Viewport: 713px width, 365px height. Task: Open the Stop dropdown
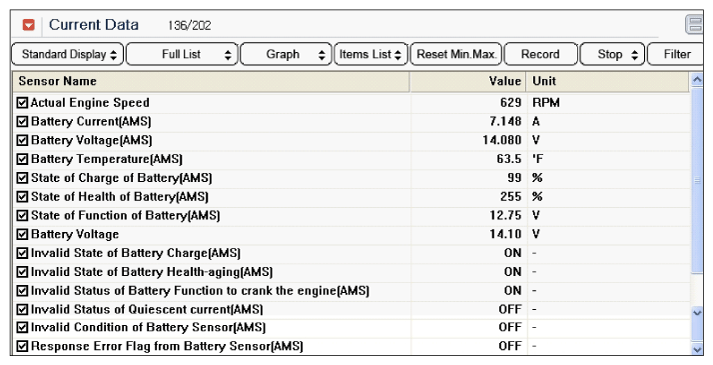coord(613,55)
